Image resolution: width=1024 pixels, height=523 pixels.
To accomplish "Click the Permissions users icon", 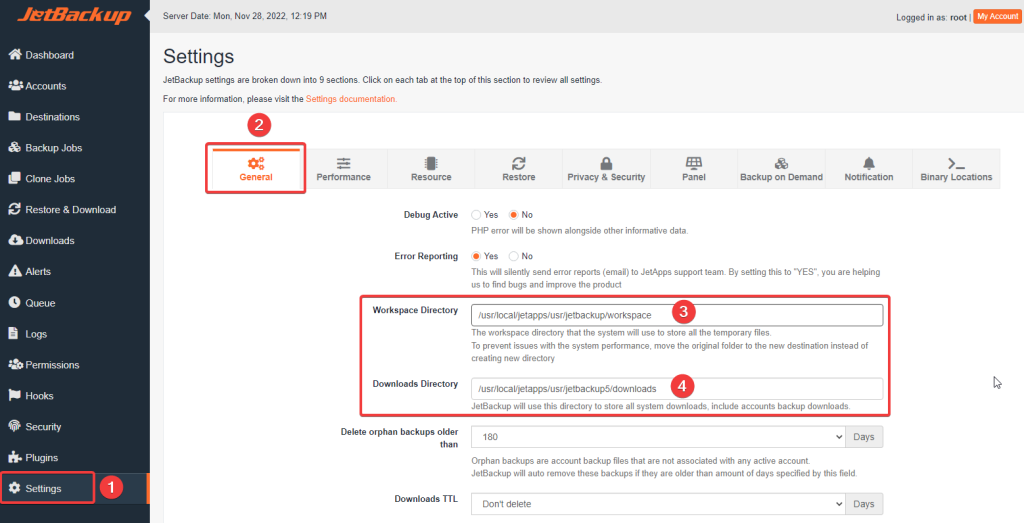I will (x=16, y=364).
